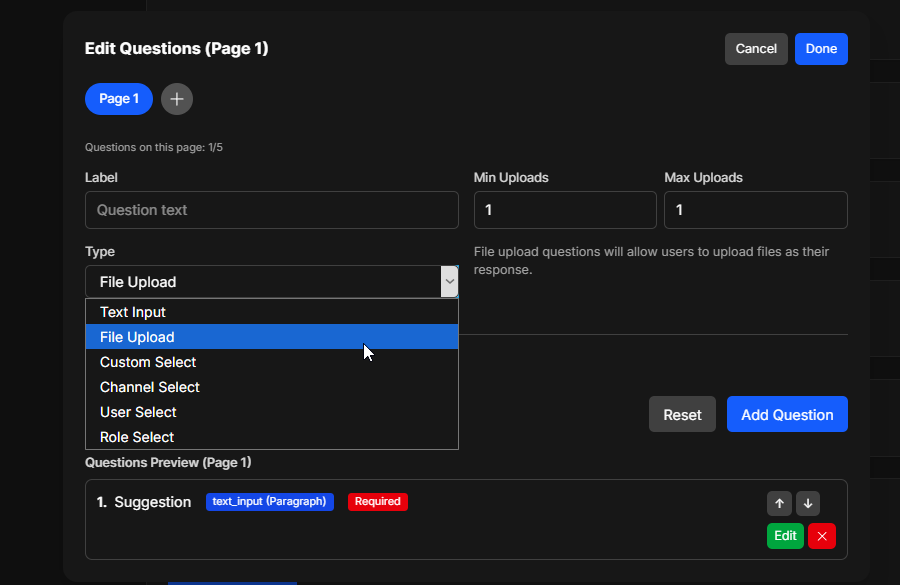Click the Min Uploads number field
This screenshot has width=900, height=585.
(564, 210)
